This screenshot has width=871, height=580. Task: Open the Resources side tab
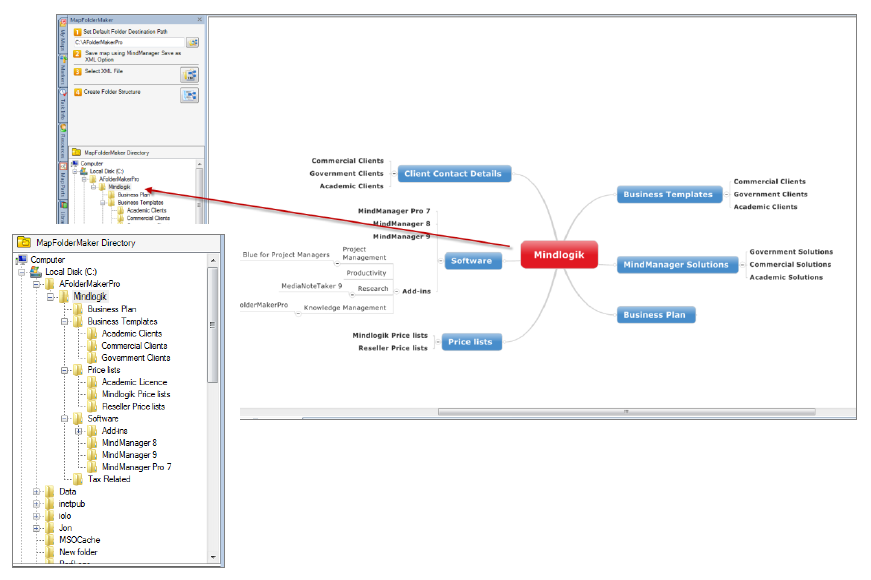click(x=63, y=142)
